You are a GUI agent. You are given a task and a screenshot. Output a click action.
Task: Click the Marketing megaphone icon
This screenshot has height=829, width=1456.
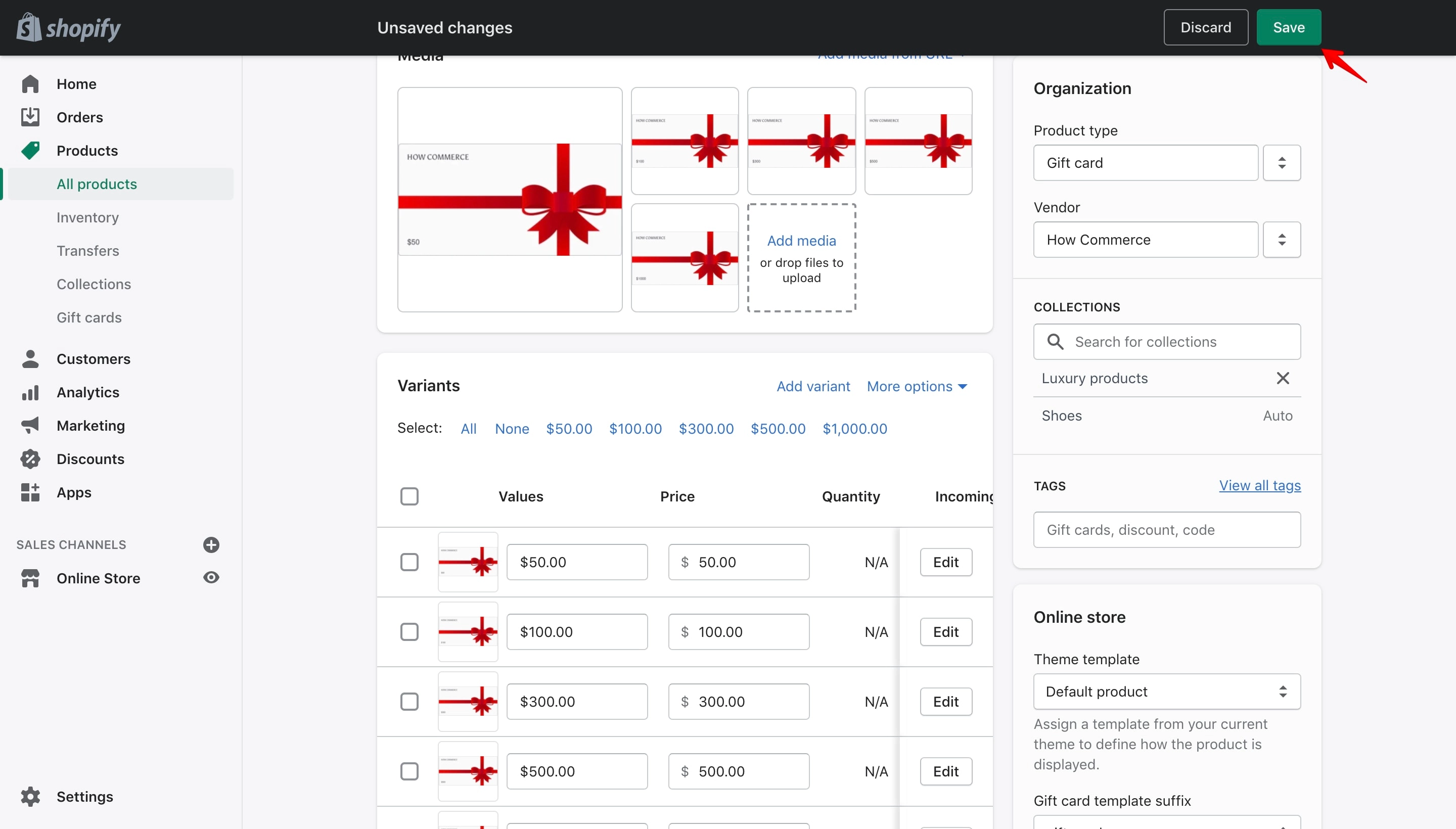30,425
